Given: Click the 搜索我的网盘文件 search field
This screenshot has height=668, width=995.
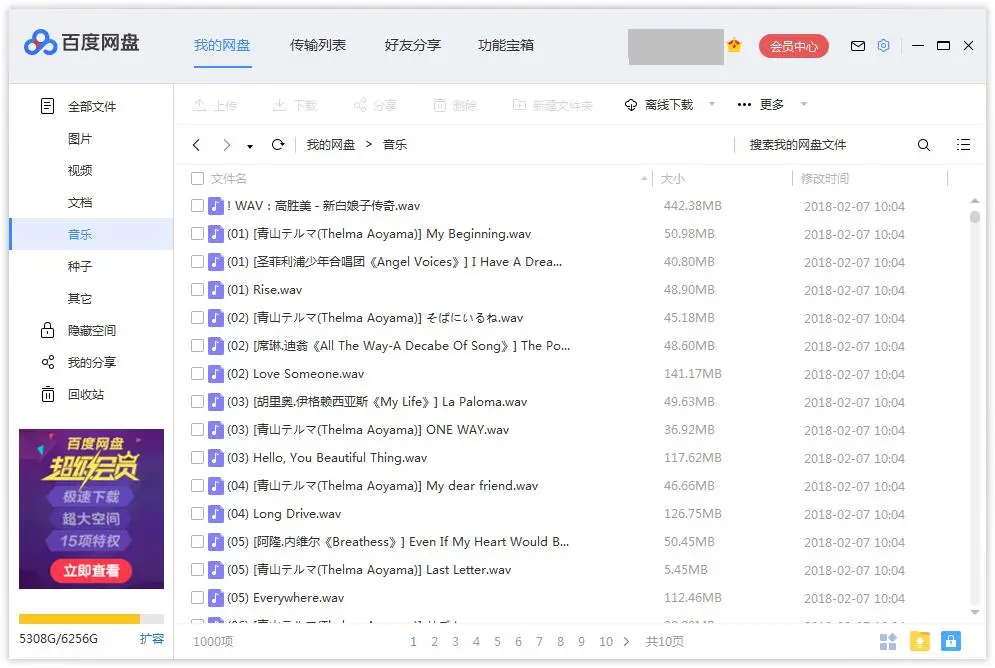Looking at the screenshot, I should pyautogui.click(x=825, y=145).
